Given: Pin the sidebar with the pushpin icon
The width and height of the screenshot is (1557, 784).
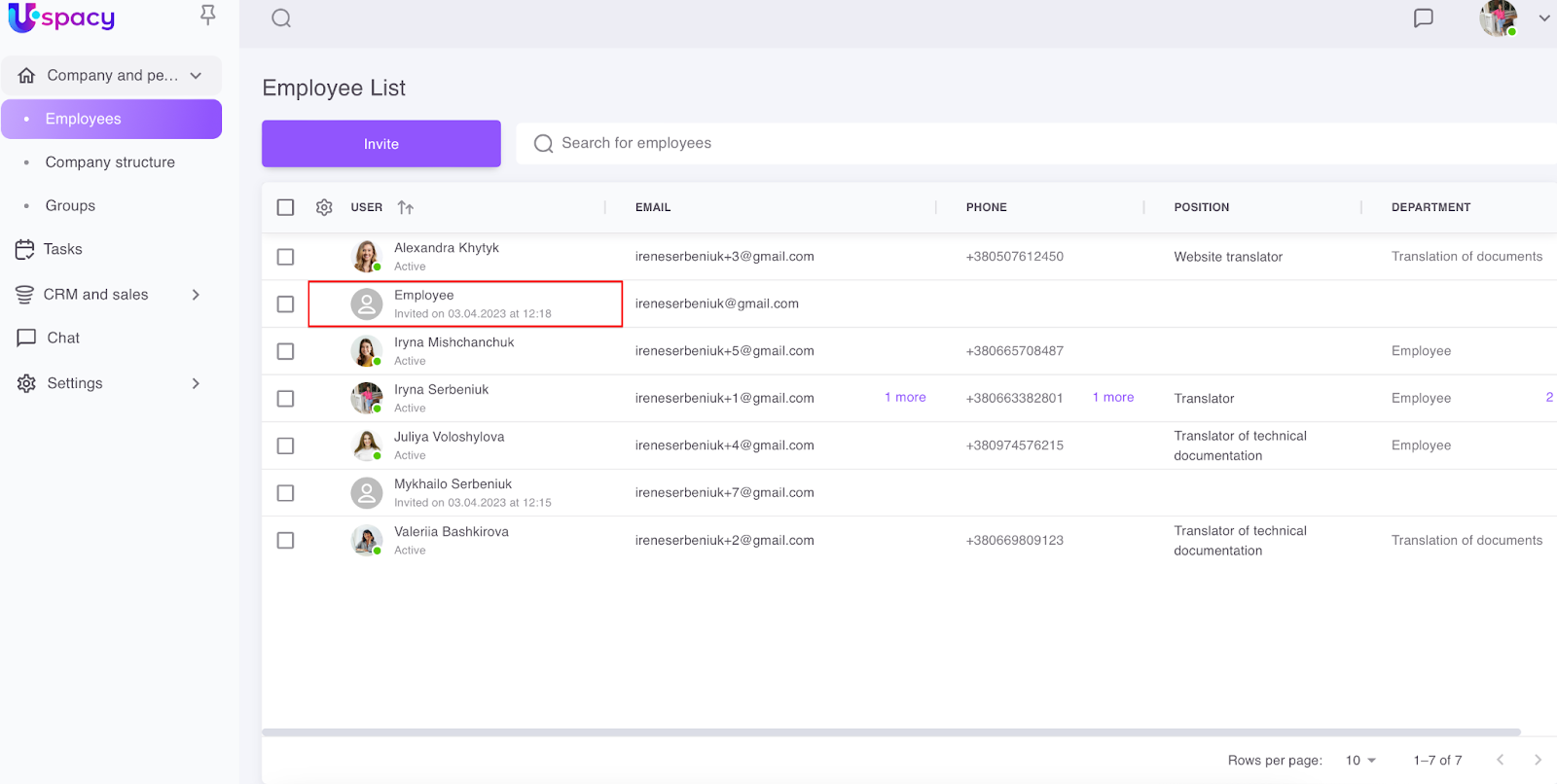Looking at the screenshot, I should click(207, 15).
